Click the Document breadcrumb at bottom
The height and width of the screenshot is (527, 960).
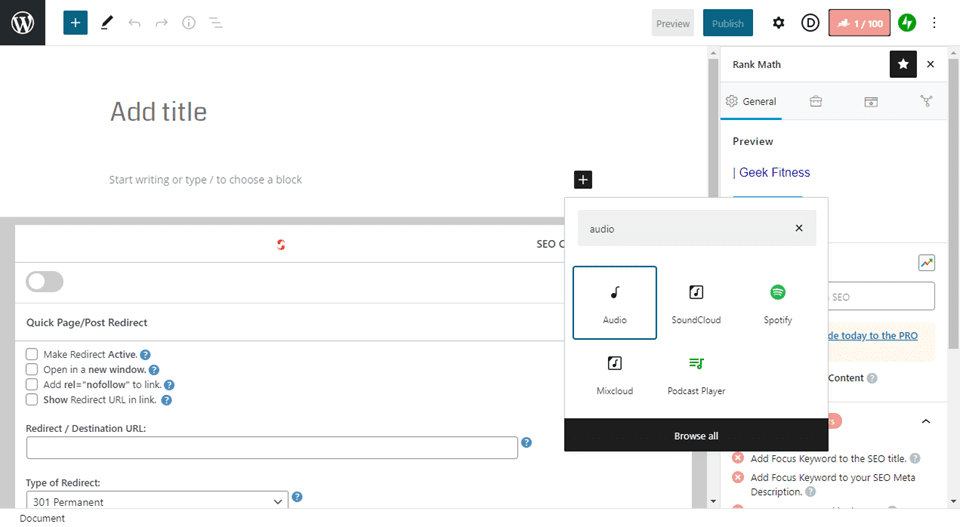click(42, 518)
